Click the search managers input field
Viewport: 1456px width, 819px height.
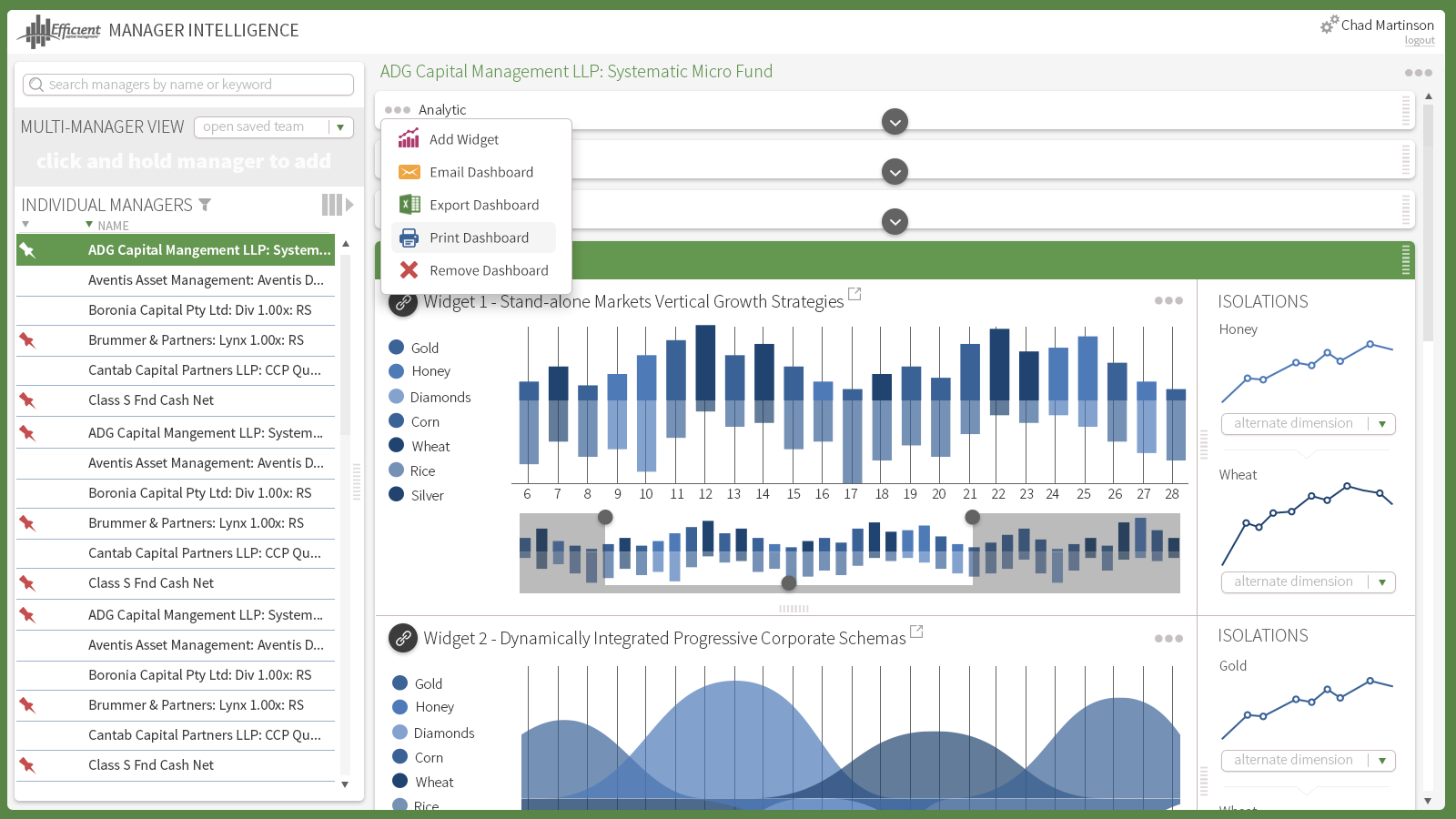pos(188,85)
